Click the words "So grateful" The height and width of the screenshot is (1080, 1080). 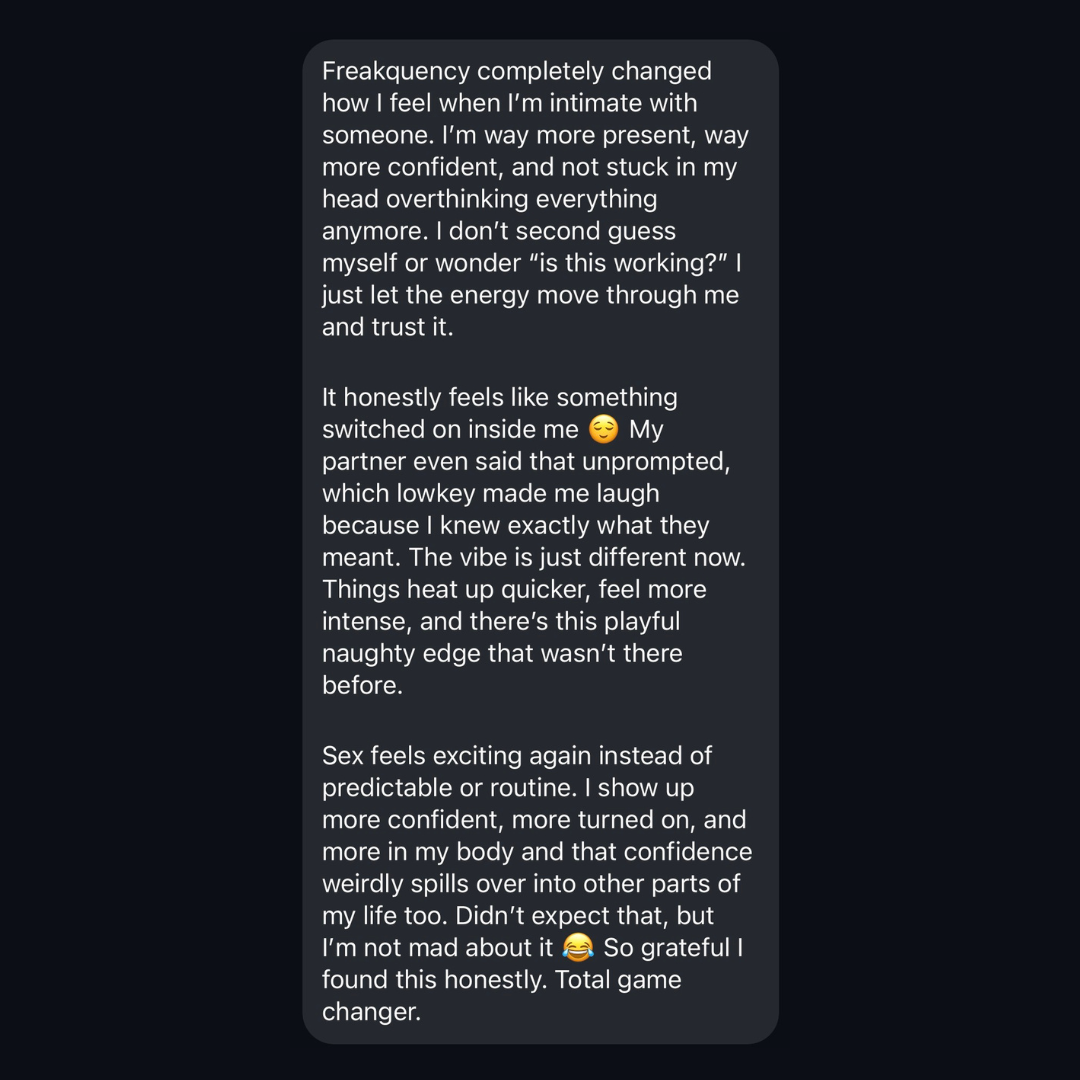point(666,947)
